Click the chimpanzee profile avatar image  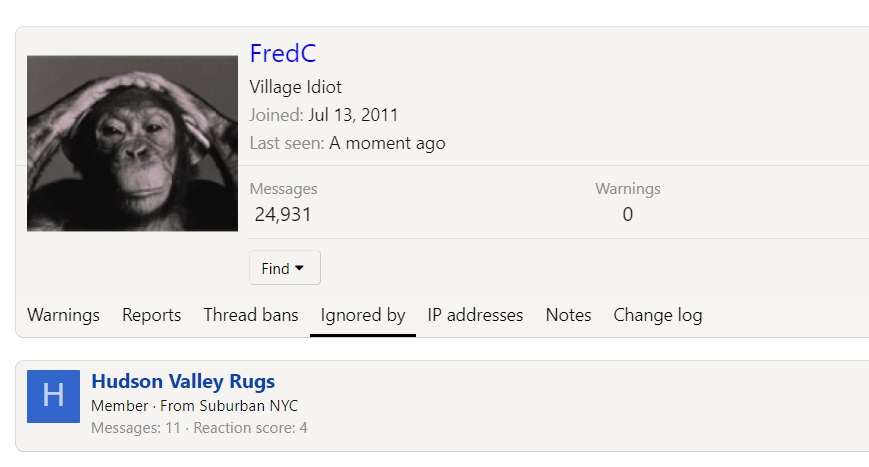pos(132,143)
